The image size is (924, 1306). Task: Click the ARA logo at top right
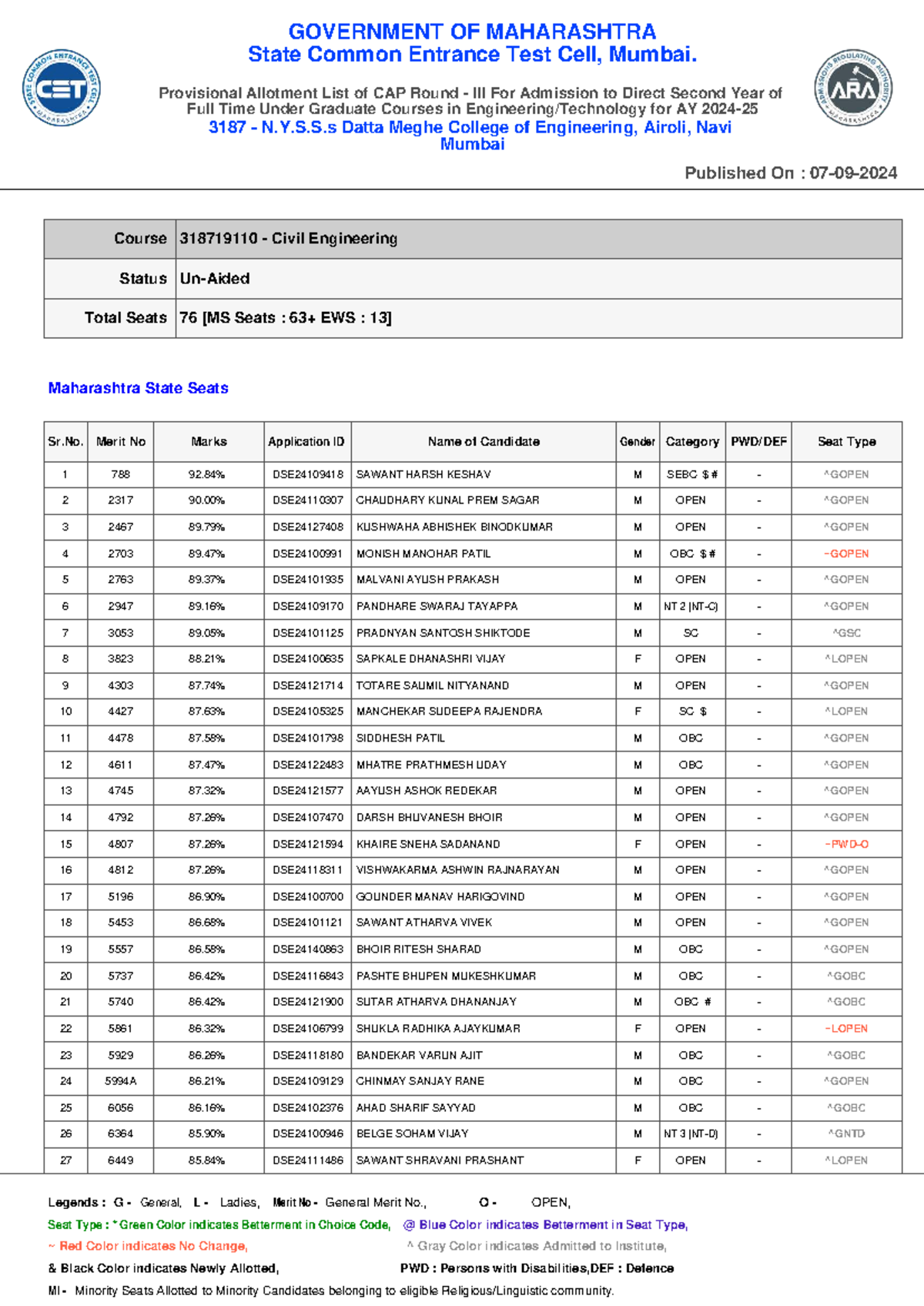[x=853, y=89]
